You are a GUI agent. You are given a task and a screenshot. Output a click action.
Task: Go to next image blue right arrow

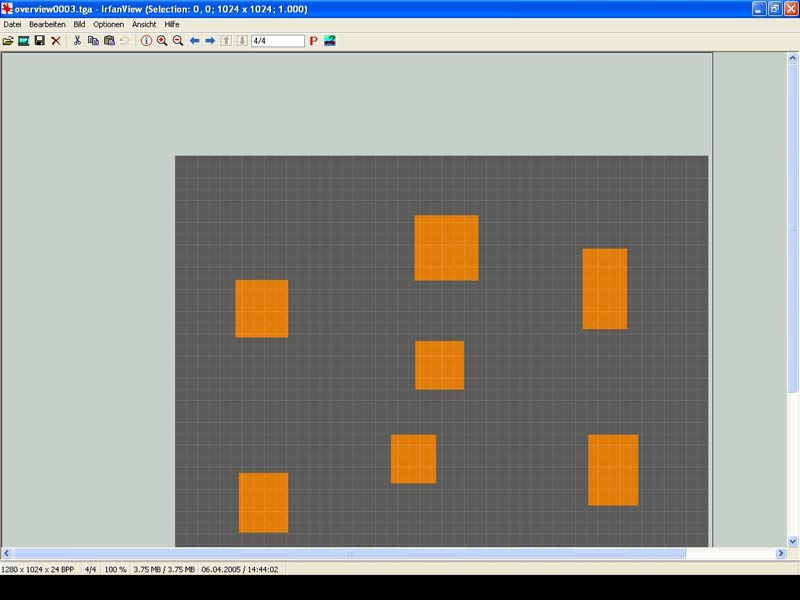click(210, 41)
